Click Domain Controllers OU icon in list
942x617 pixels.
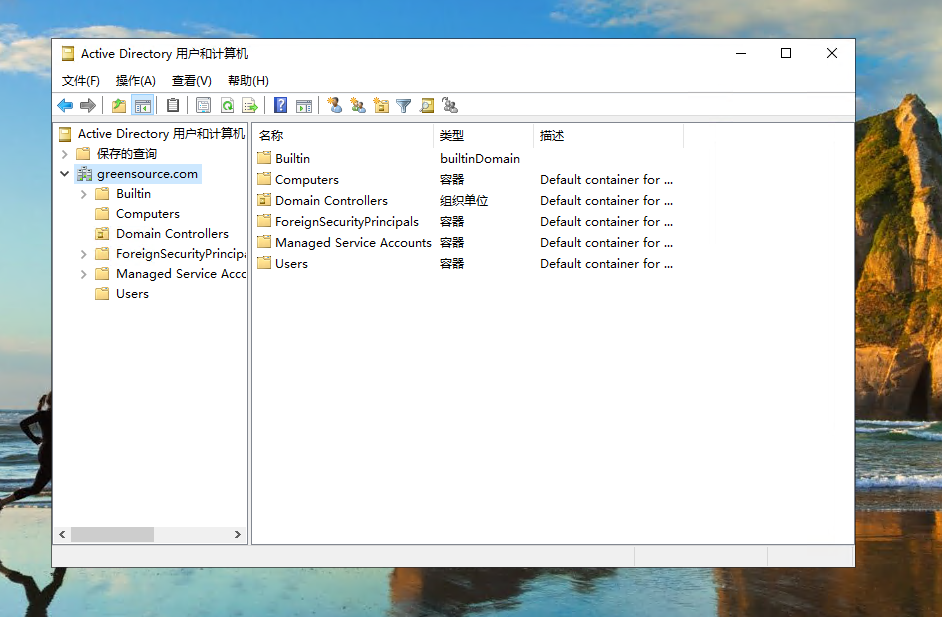264,200
